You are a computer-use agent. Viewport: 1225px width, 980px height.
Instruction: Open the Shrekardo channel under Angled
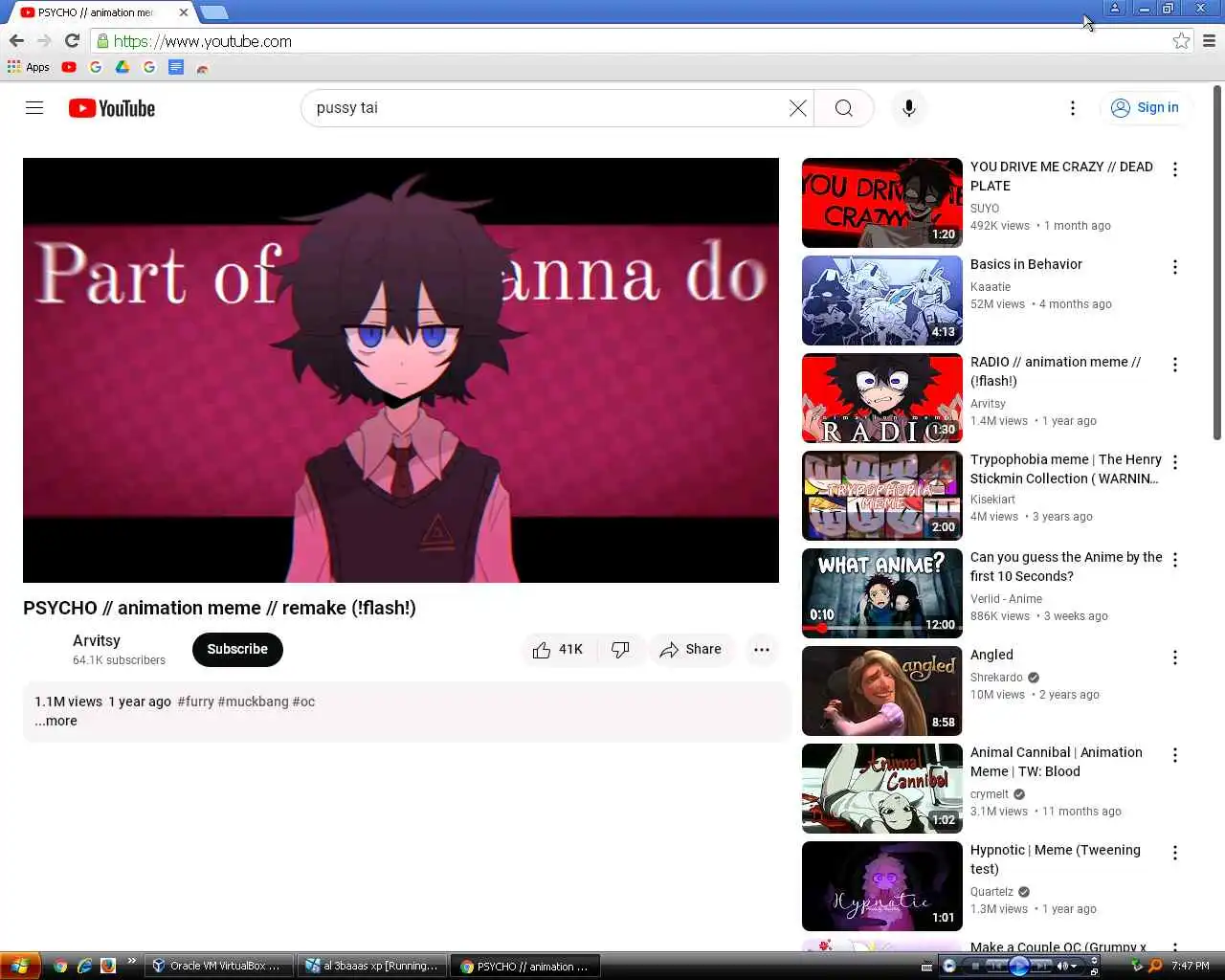pyautogui.click(x=996, y=677)
